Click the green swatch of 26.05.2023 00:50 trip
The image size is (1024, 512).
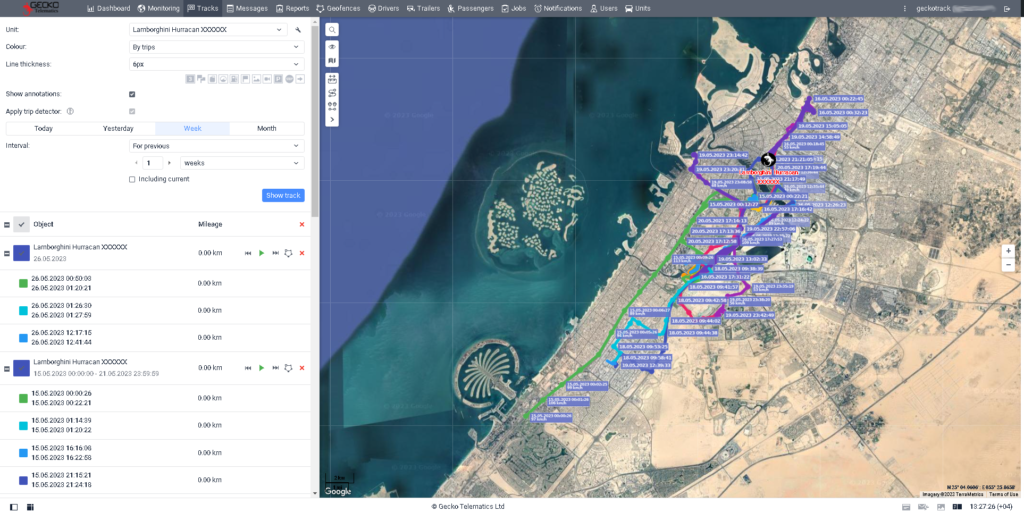click(23, 283)
